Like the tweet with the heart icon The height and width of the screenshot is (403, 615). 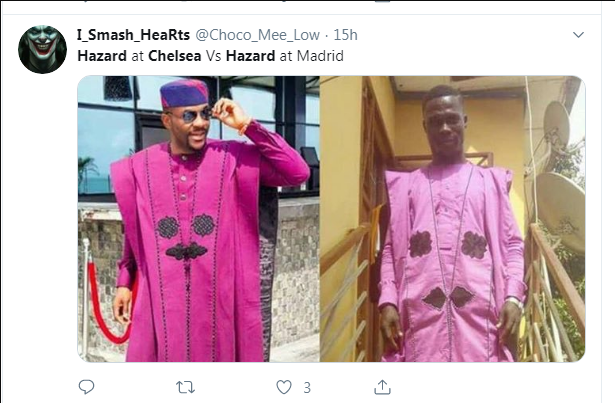[x=285, y=386]
